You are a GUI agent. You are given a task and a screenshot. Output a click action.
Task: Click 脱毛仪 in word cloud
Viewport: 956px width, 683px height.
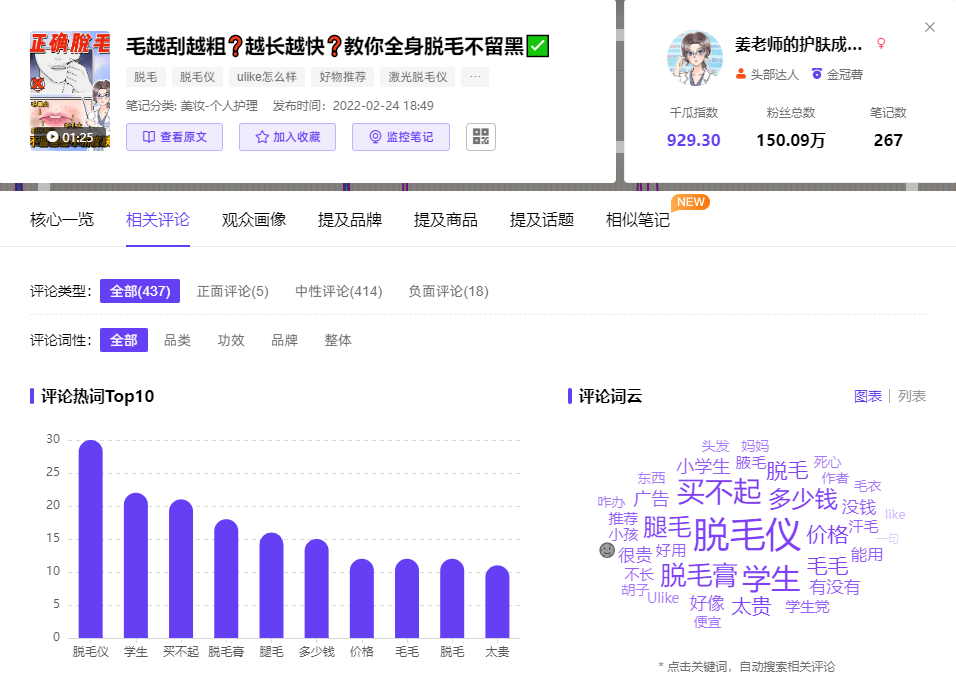746,534
